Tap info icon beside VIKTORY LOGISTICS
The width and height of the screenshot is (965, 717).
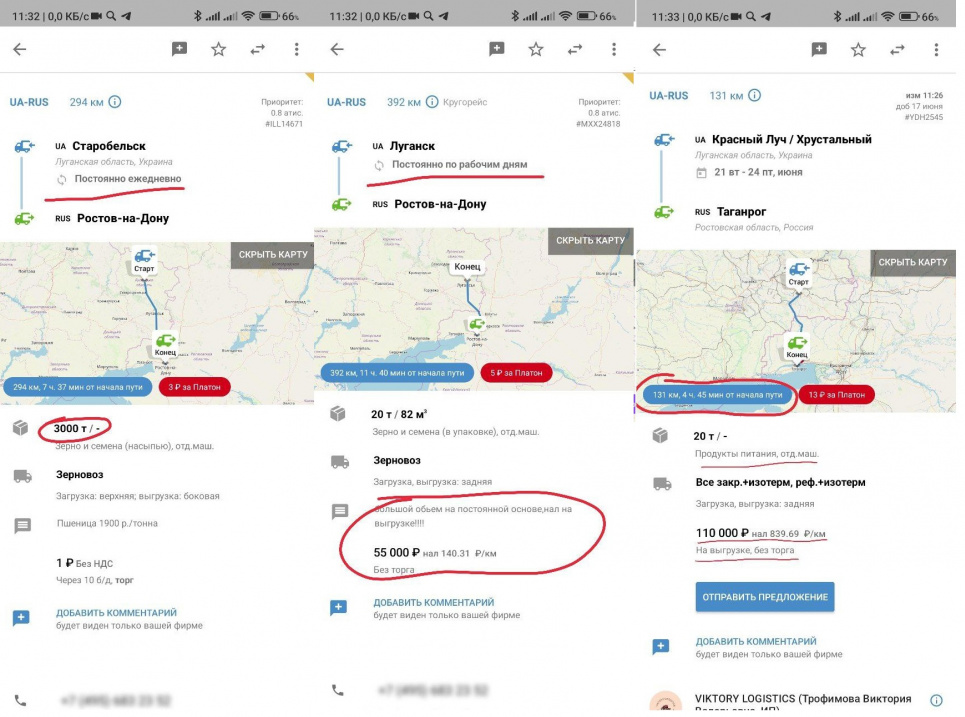point(936,701)
